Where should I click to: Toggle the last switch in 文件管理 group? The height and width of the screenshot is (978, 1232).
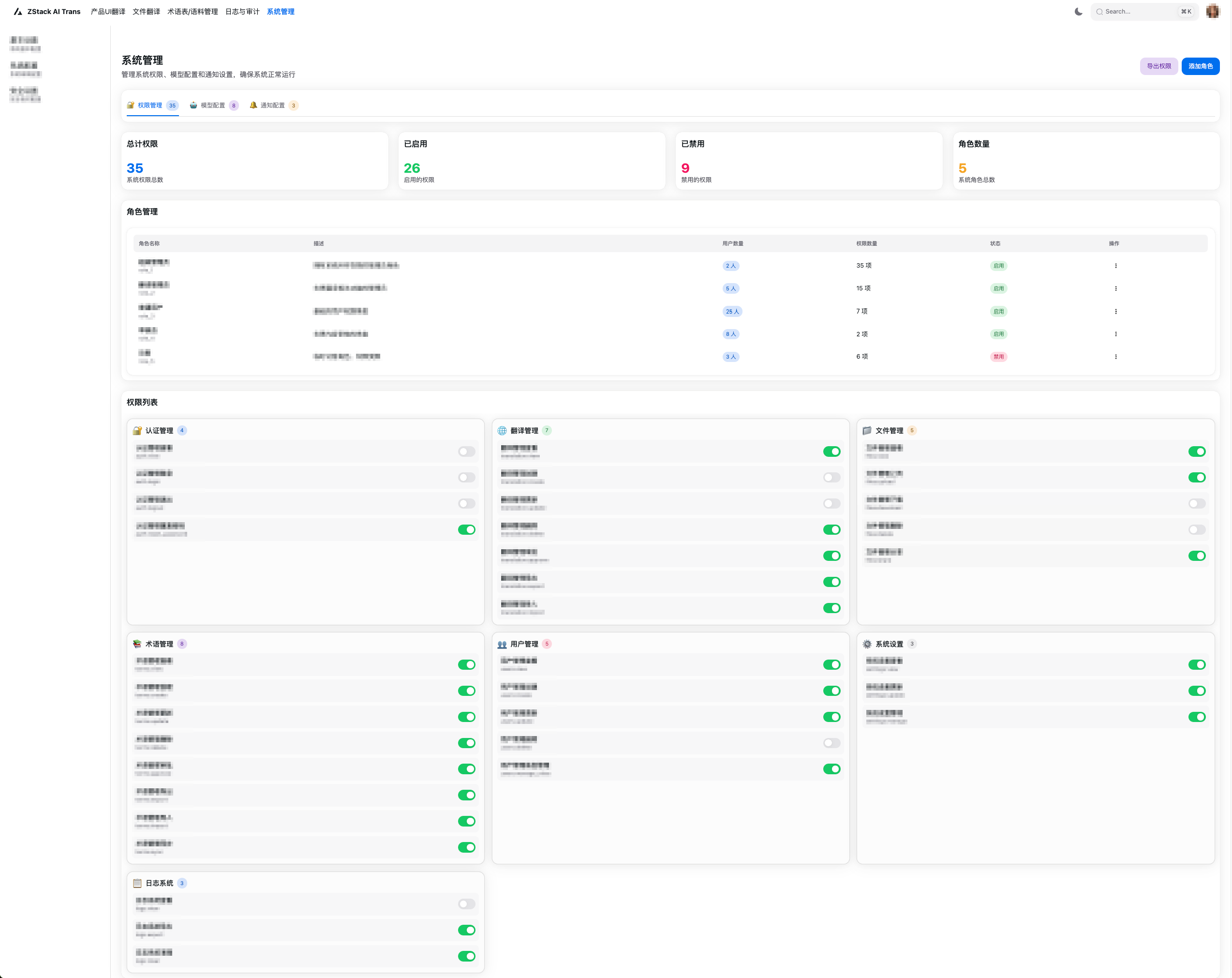(1197, 556)
